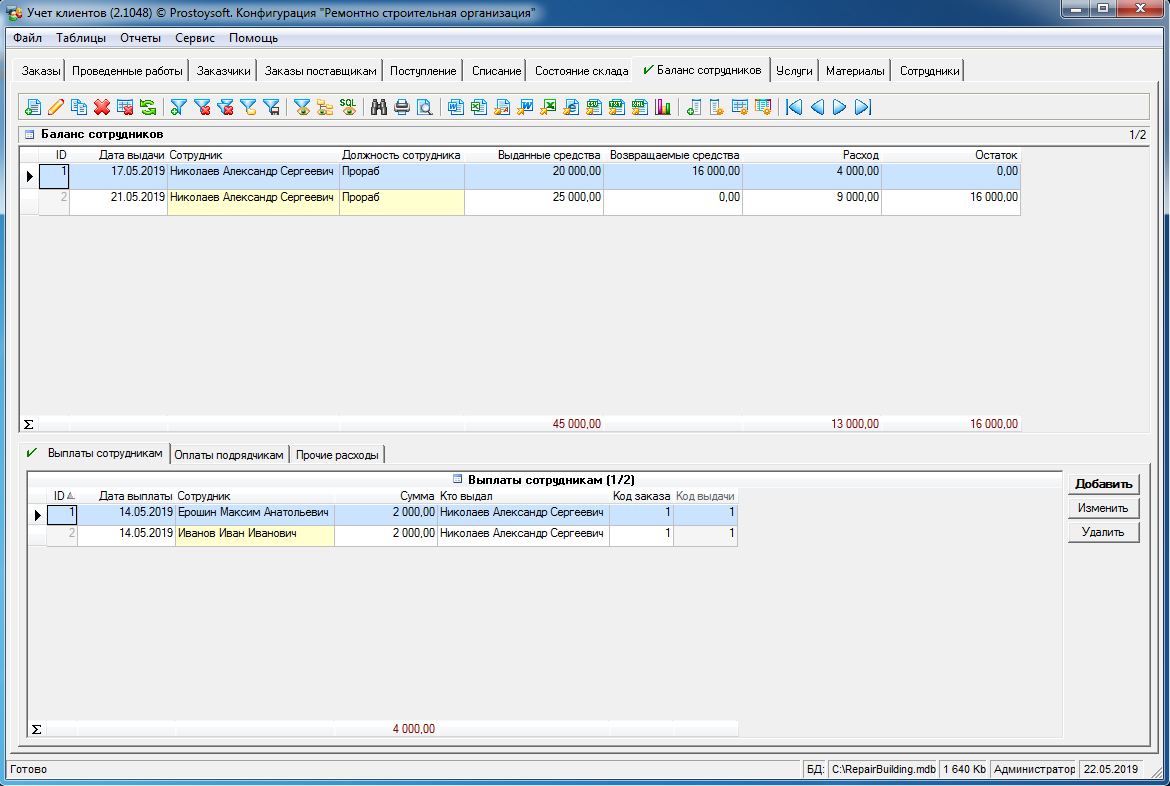Switch to the Оплаты подрядчикам tab

(x=229, y=455)
